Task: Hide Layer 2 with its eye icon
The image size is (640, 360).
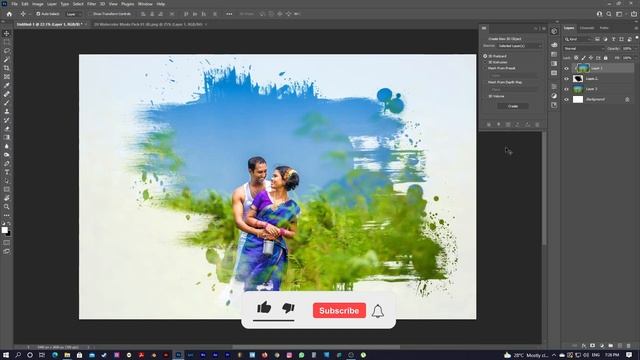Action: coord(567,78)
